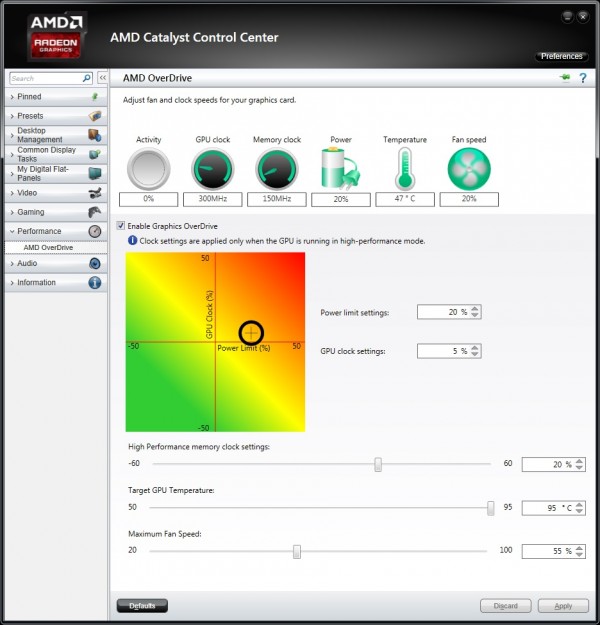Image resolution: width=600 pixels, height=625 pixels.
Task: Open help with the question mark icon
Action: click(583, 78)
